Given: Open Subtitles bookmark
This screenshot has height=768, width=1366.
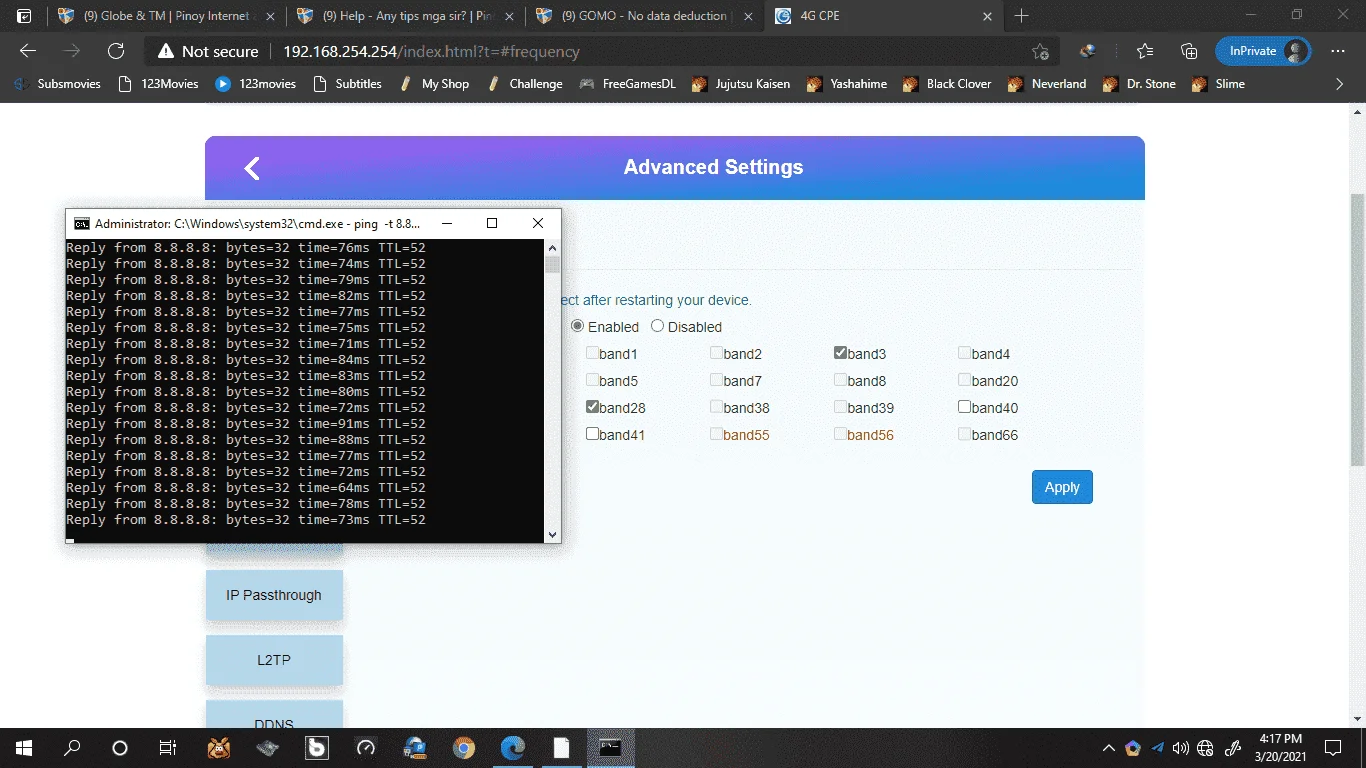Looking at the screenshot, I should pyautogui.click(x=348, y=84).
